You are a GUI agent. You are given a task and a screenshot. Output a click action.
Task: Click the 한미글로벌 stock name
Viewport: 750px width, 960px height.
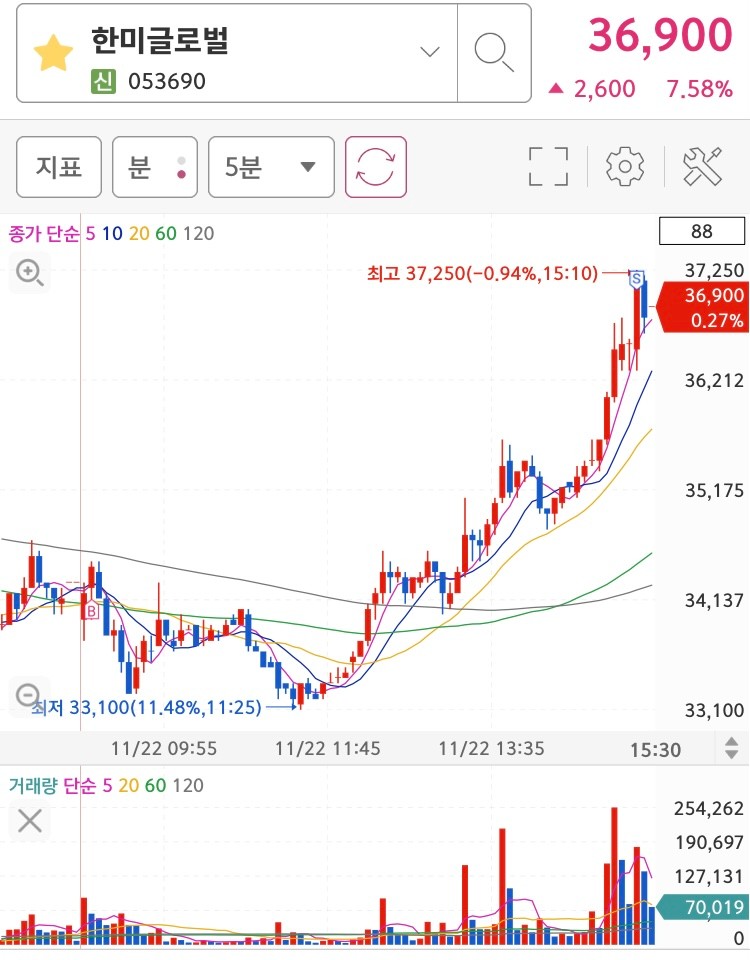coord(160,40)
